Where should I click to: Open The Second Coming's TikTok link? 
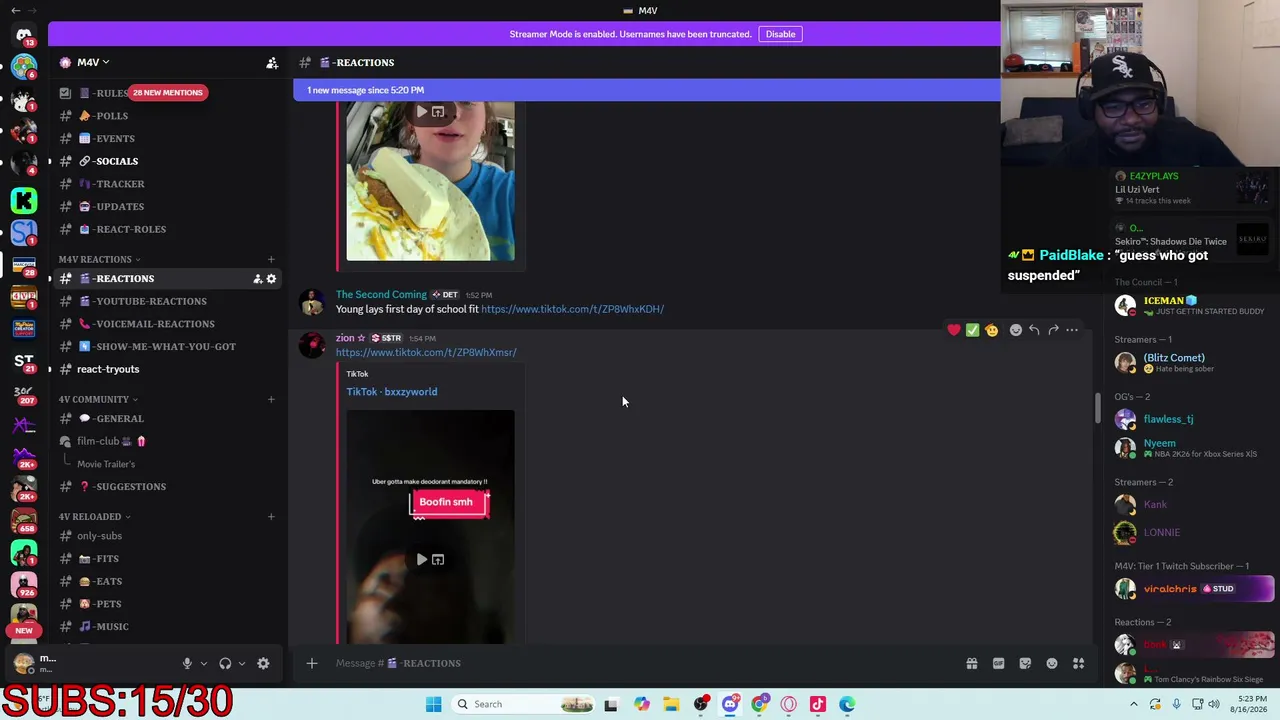(572, 309)
